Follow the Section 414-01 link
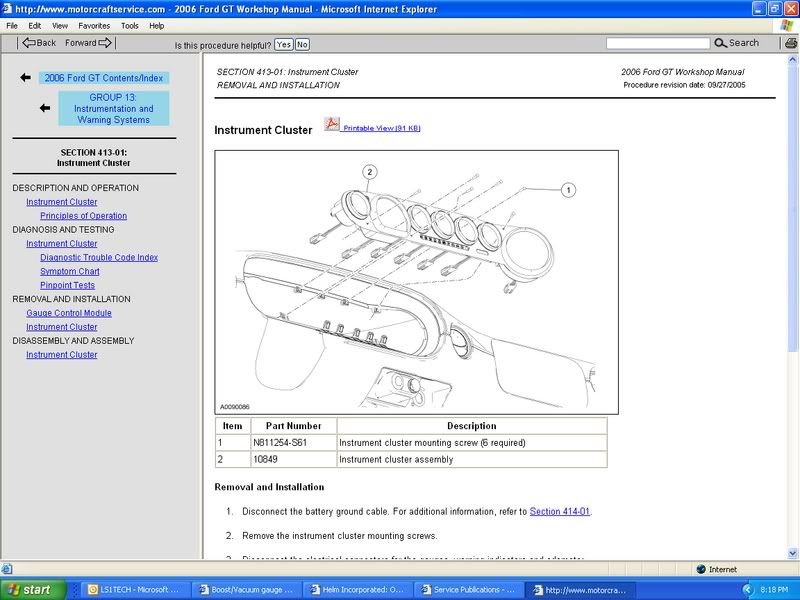 point(560,511)
